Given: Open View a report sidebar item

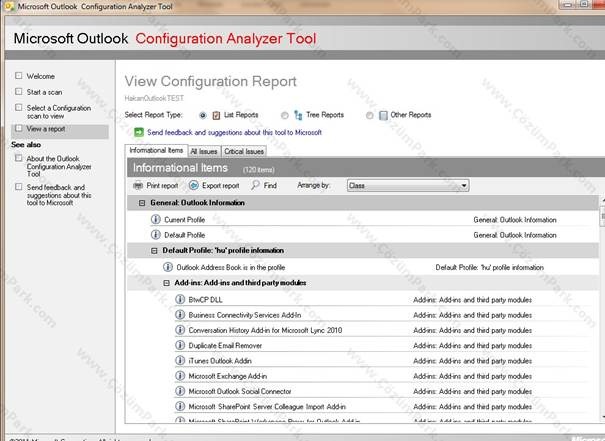Looking at the screenshot, I should pyautogui.click(x=46, y=129).
